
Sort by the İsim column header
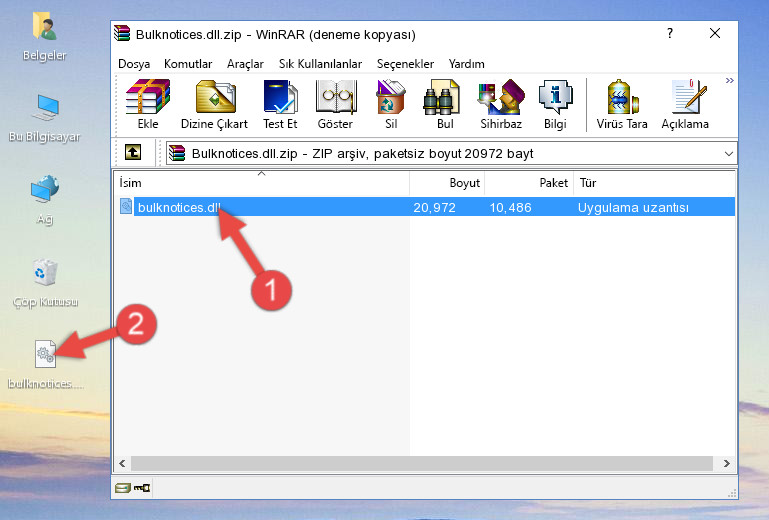pos(262,183)
